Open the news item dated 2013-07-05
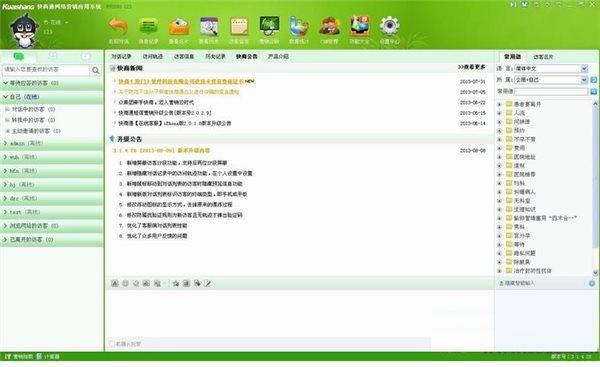 click(179, 92)
